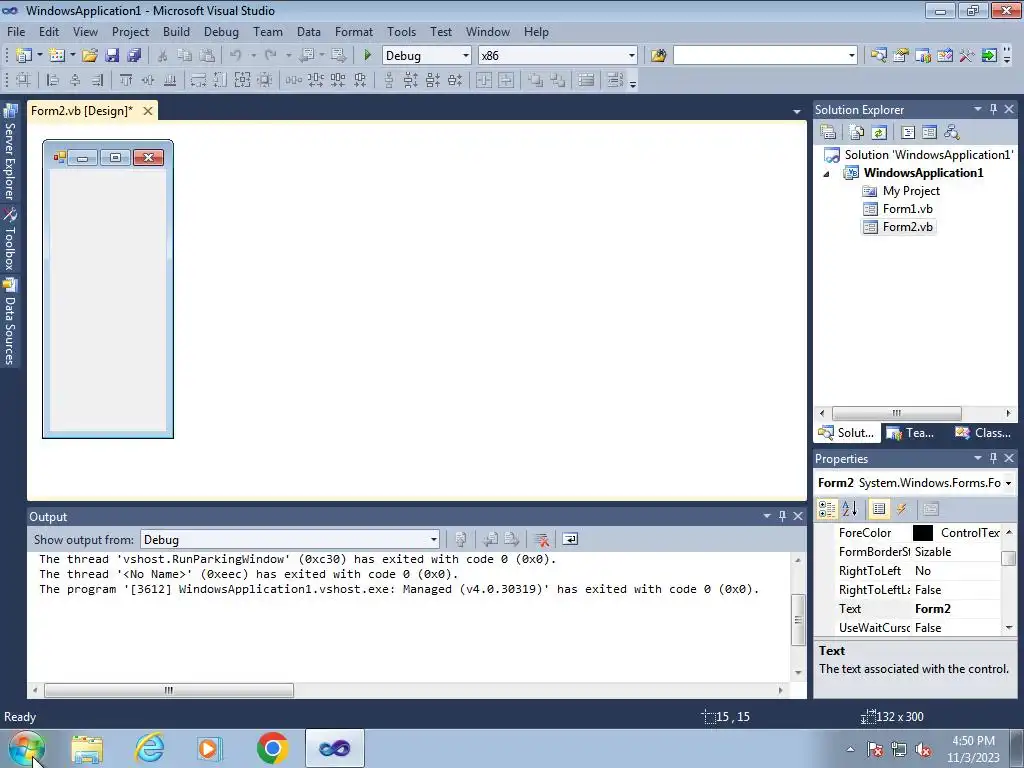
Task: Open the Properties Window toolbar icon
Action: coord(901,56)
